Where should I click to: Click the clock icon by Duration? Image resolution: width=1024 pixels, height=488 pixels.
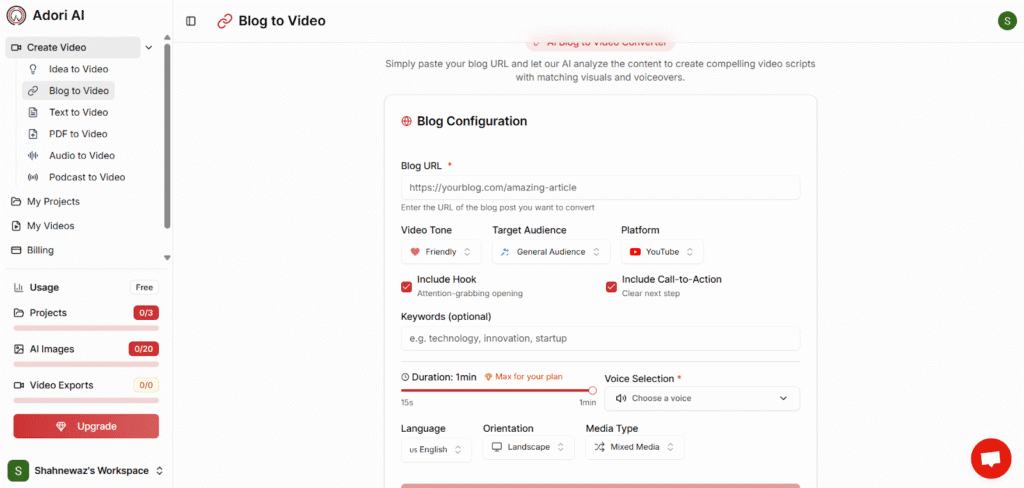(405, 377)
